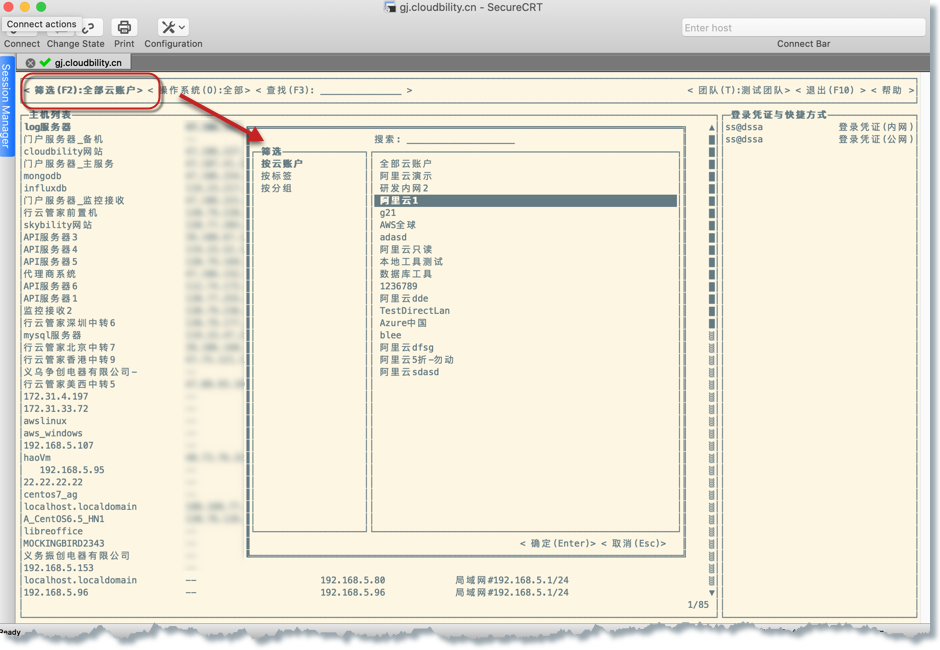This screenshot has height=650, width=940.
Task: Choose 阿里云sdasd in the filter list
Action: [409, 372]
